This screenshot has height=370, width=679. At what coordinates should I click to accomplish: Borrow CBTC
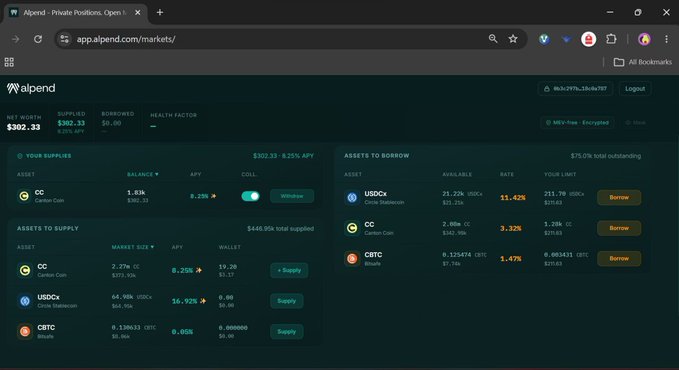click(619, 259)
